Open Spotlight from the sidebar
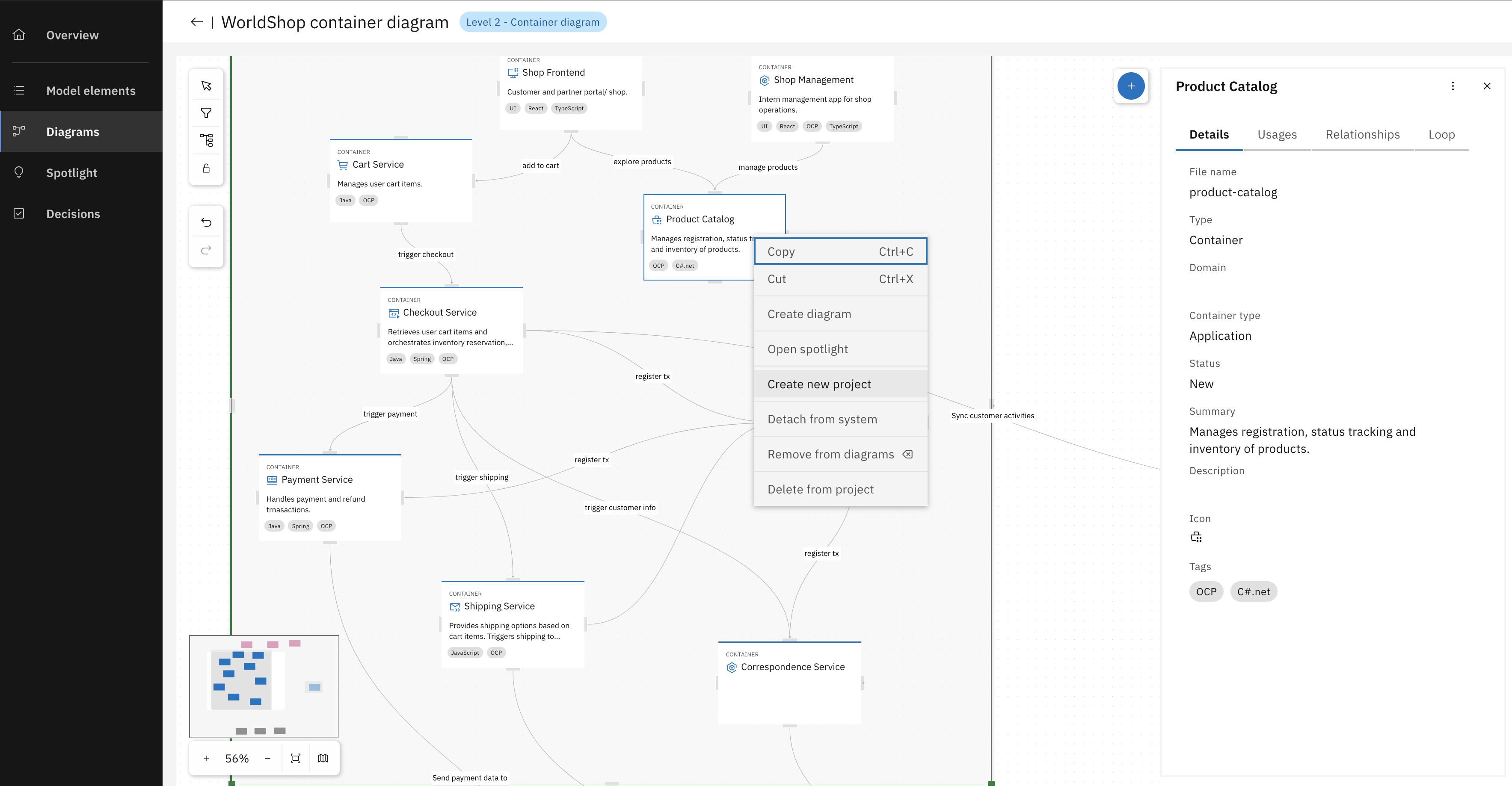This screenshot has height=786, width=1512. coord(71,172)
